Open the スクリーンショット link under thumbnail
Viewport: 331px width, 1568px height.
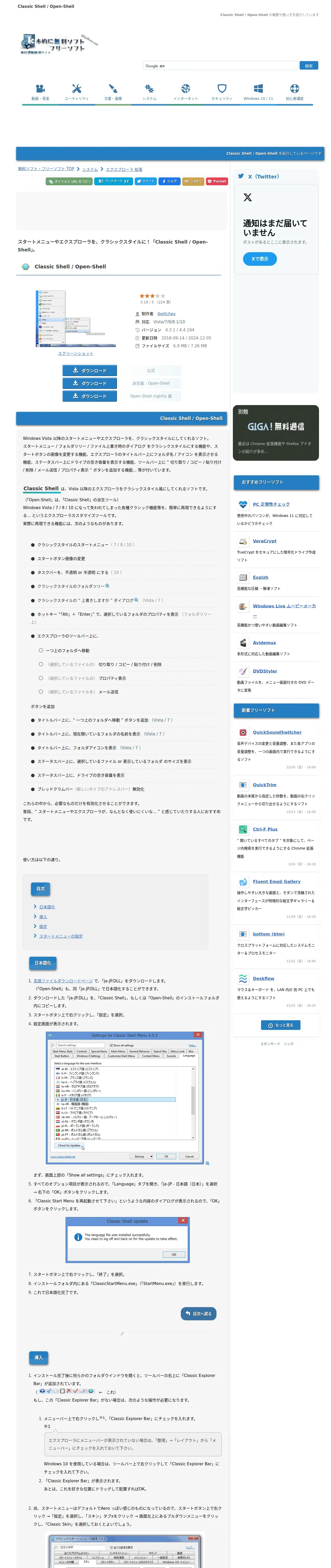pos(75,353)
